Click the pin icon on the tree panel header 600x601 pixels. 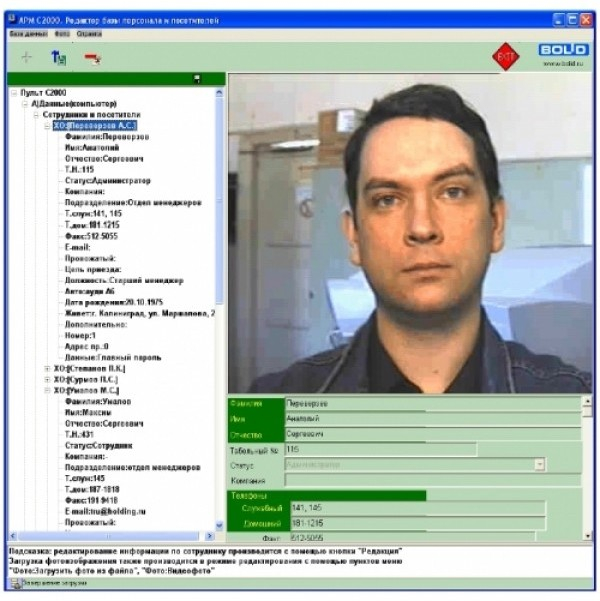pos(197,79)
